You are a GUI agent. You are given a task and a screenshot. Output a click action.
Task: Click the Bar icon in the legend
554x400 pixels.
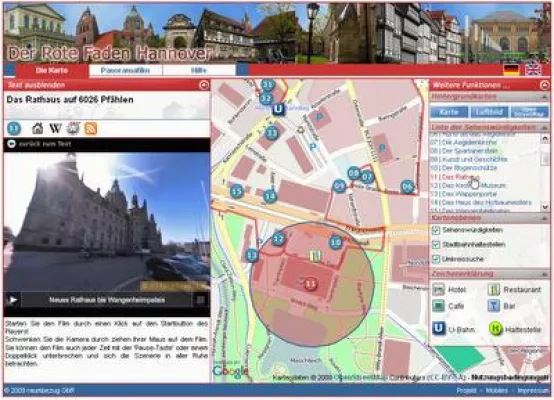[494, 306]
